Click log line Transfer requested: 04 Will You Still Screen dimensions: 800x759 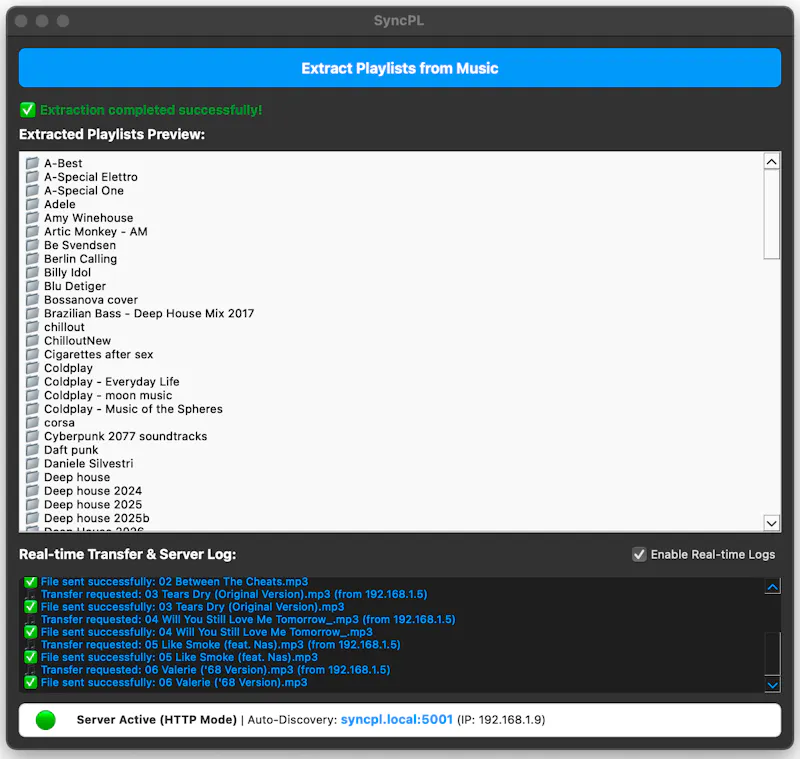point(248,619)
